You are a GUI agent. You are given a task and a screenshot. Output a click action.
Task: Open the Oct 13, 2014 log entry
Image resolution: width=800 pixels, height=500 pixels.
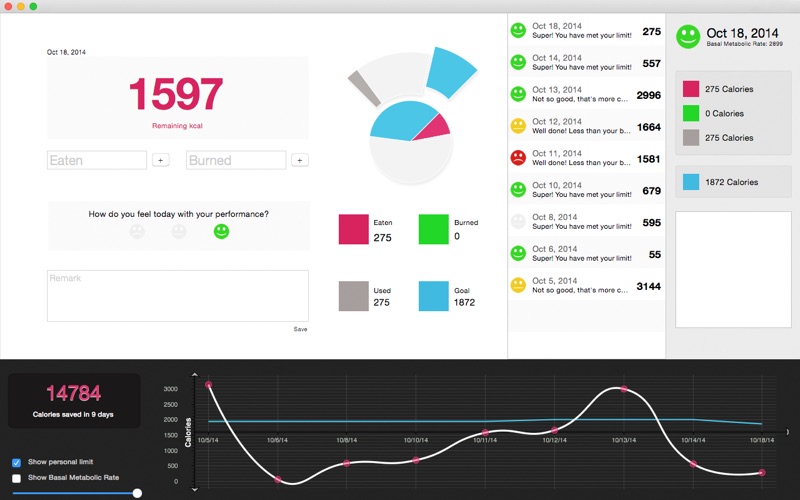pyautogui.click(x=586, y=94)
